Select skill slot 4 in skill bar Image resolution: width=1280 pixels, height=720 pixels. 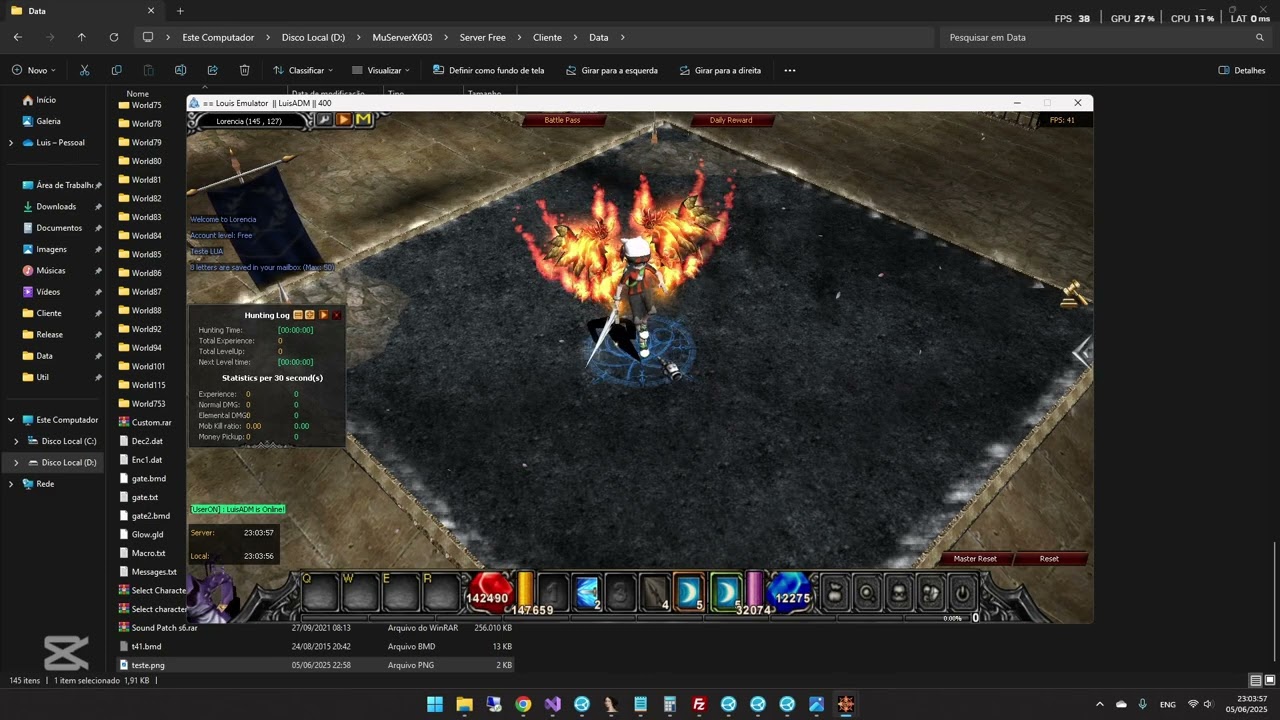(655, 593)
